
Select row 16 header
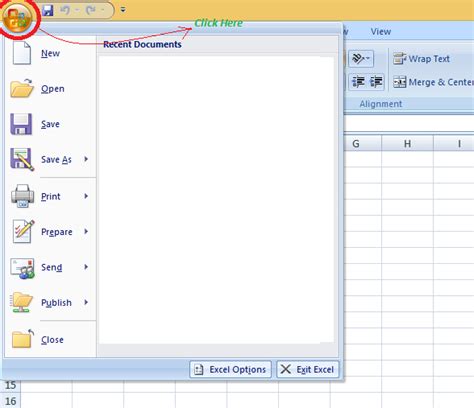10,401
